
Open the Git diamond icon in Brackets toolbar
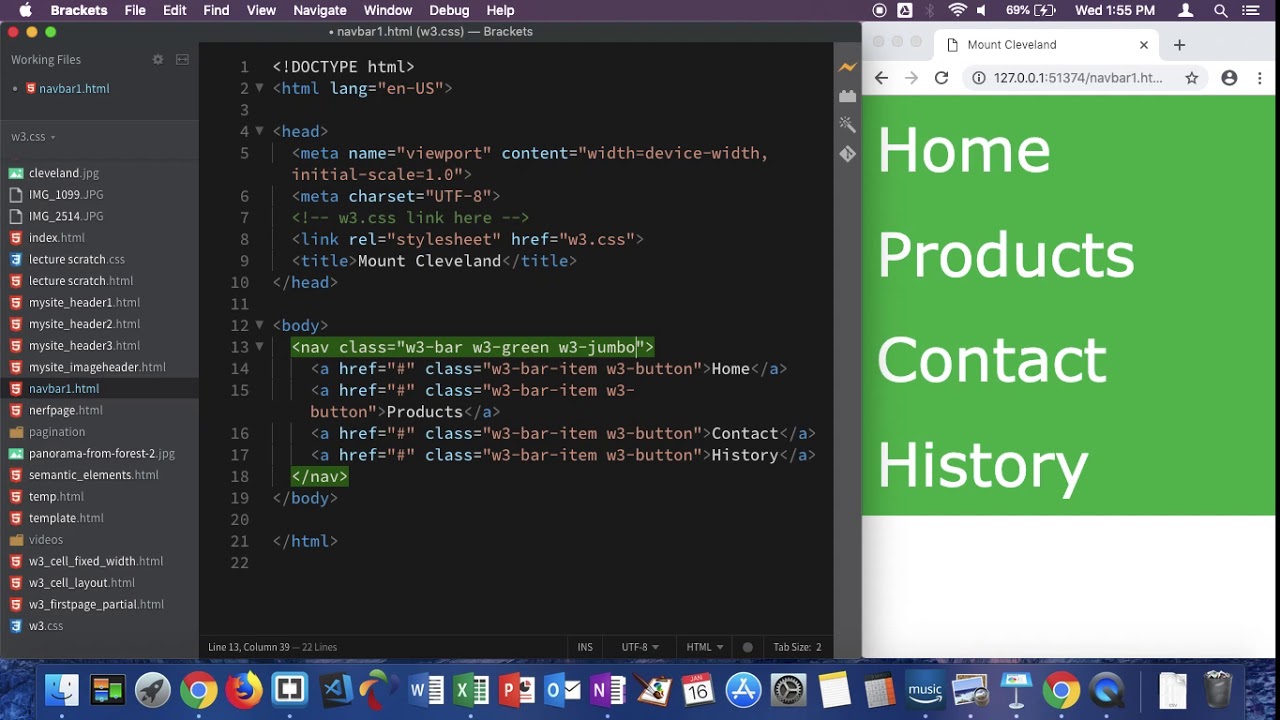(847, 154)
